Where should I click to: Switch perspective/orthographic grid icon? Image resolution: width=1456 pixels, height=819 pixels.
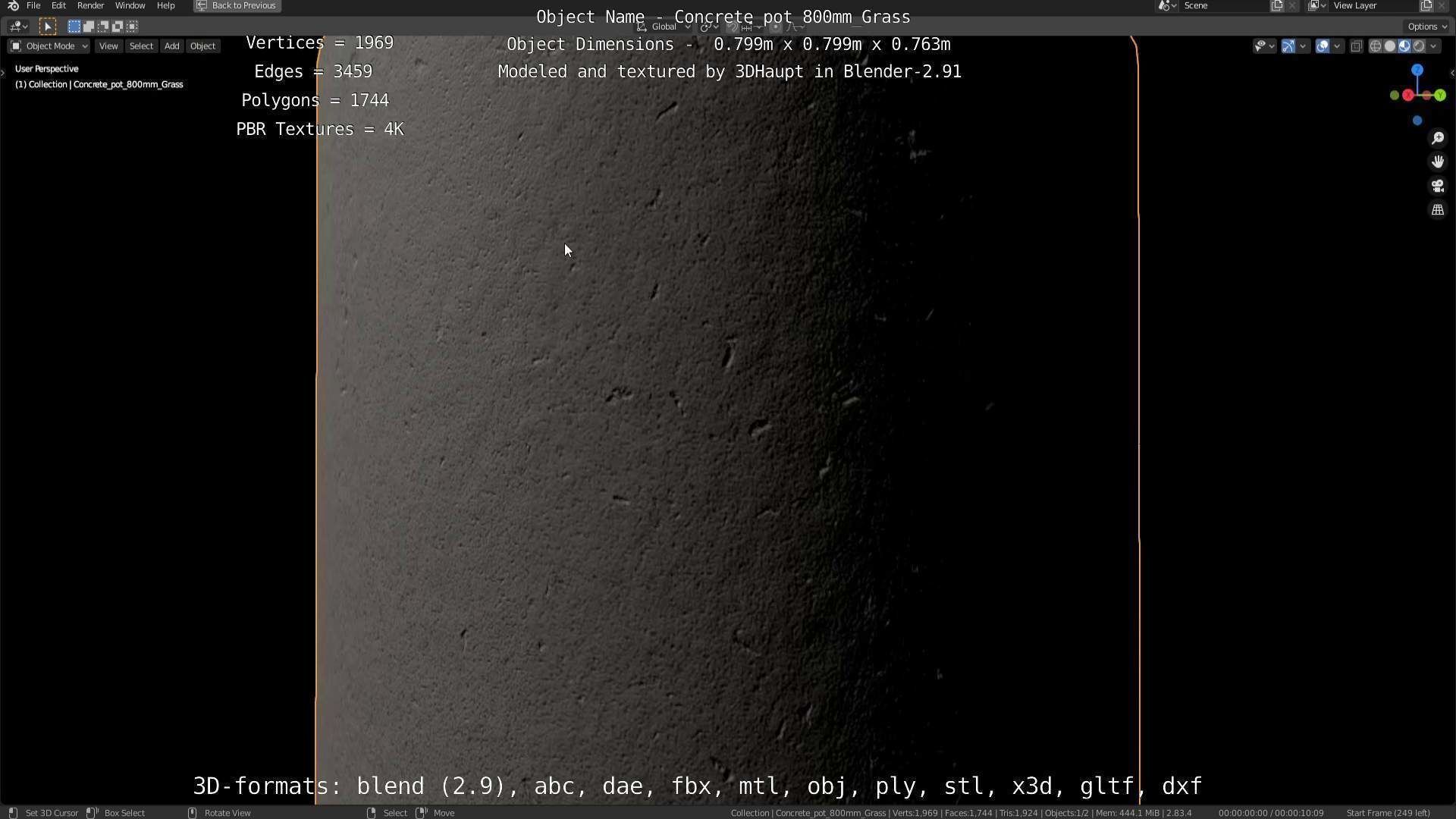pos(1437,210)
